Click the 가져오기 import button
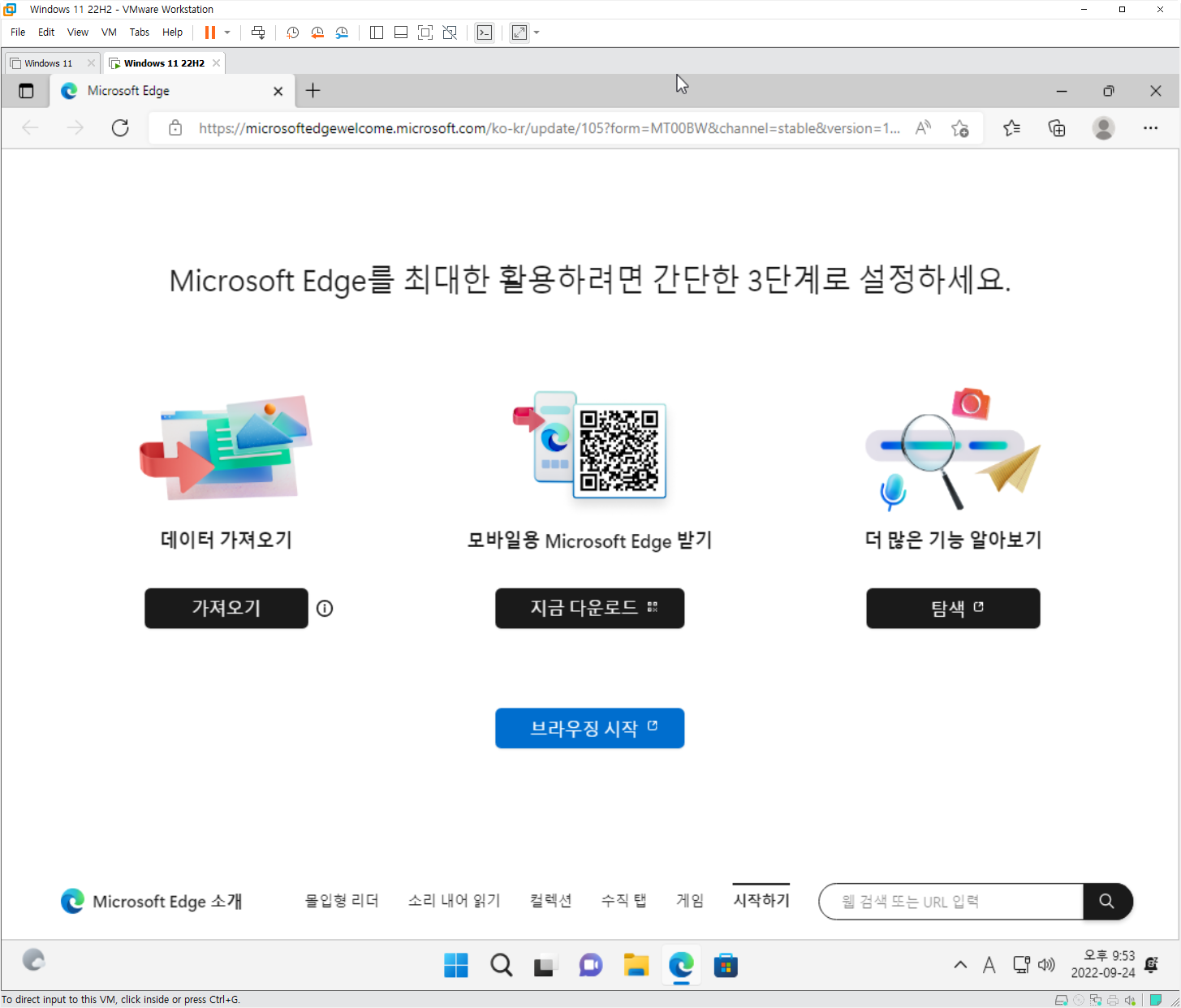Image resolution: width=1181 pixels, height=1008 pixels. point(226,608)
